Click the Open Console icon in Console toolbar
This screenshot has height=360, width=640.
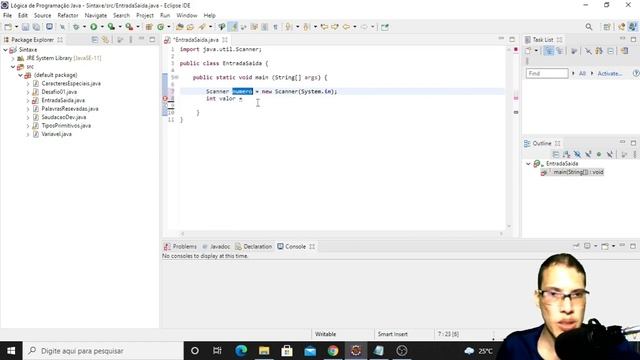click(605, 246)
